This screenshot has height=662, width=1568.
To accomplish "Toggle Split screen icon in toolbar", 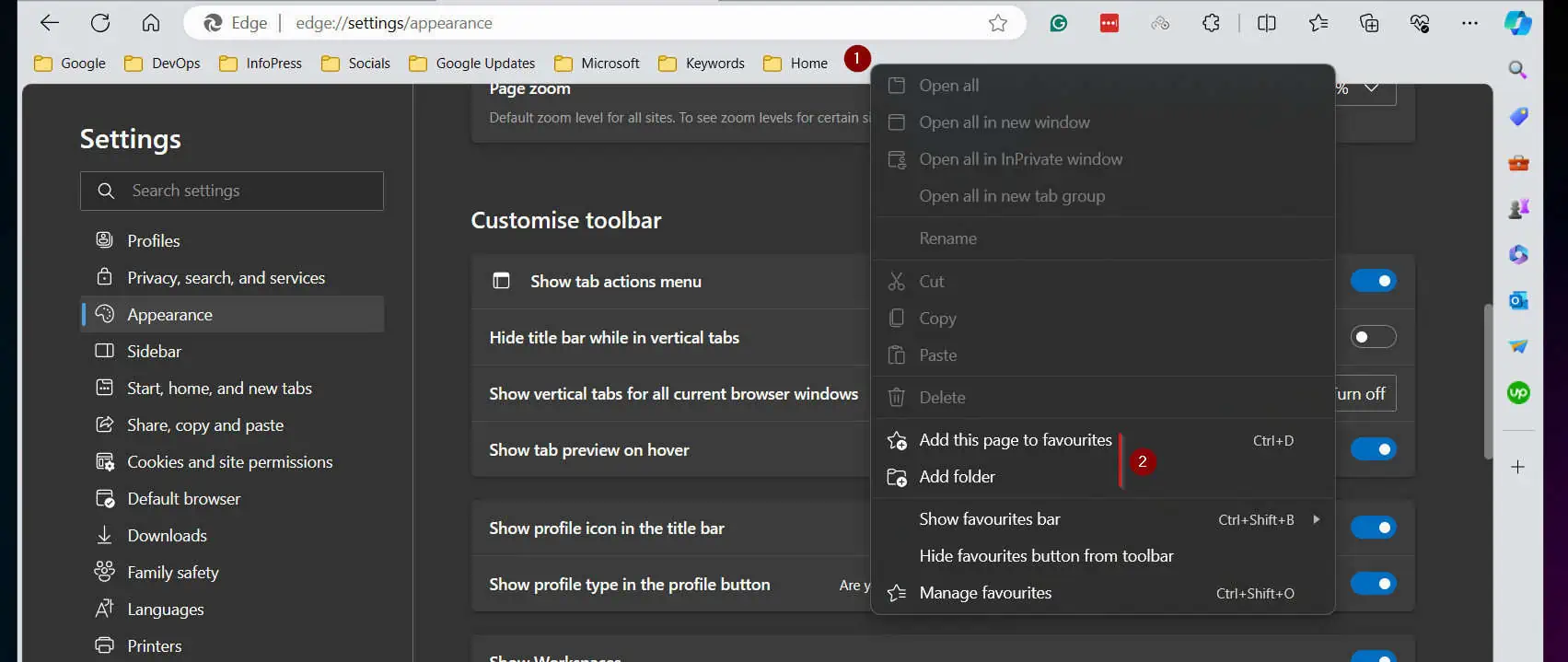I will pos(1267,23).
